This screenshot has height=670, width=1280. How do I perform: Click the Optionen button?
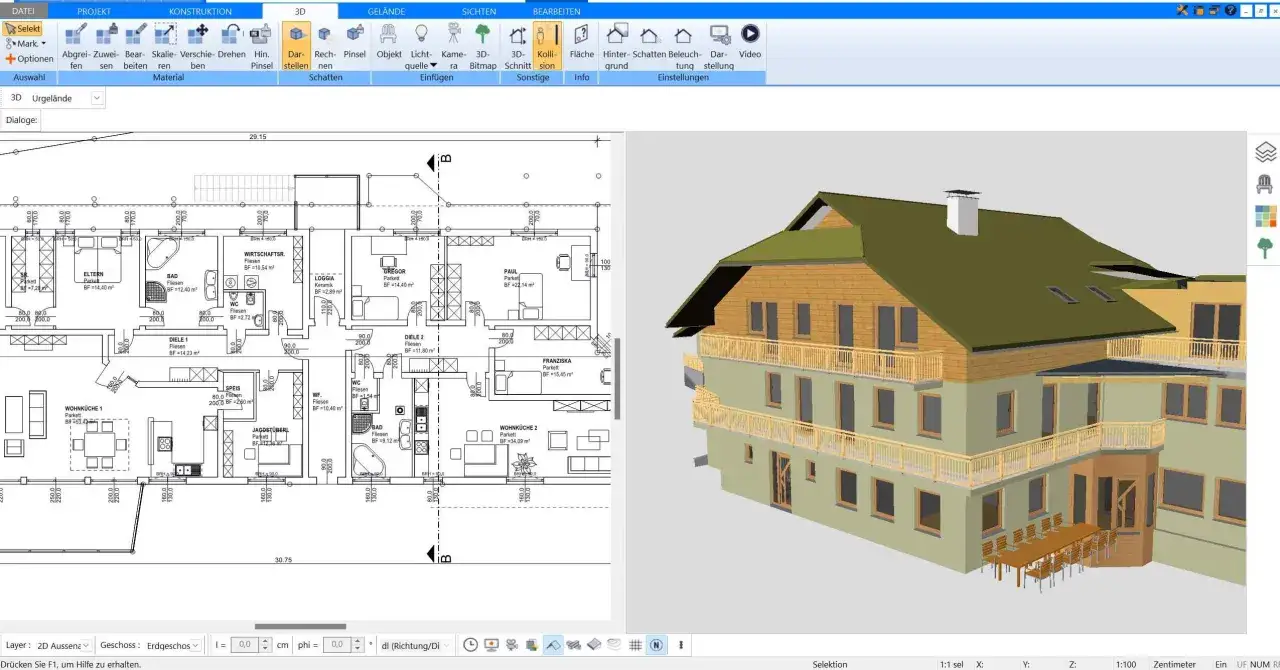(29, 59)
